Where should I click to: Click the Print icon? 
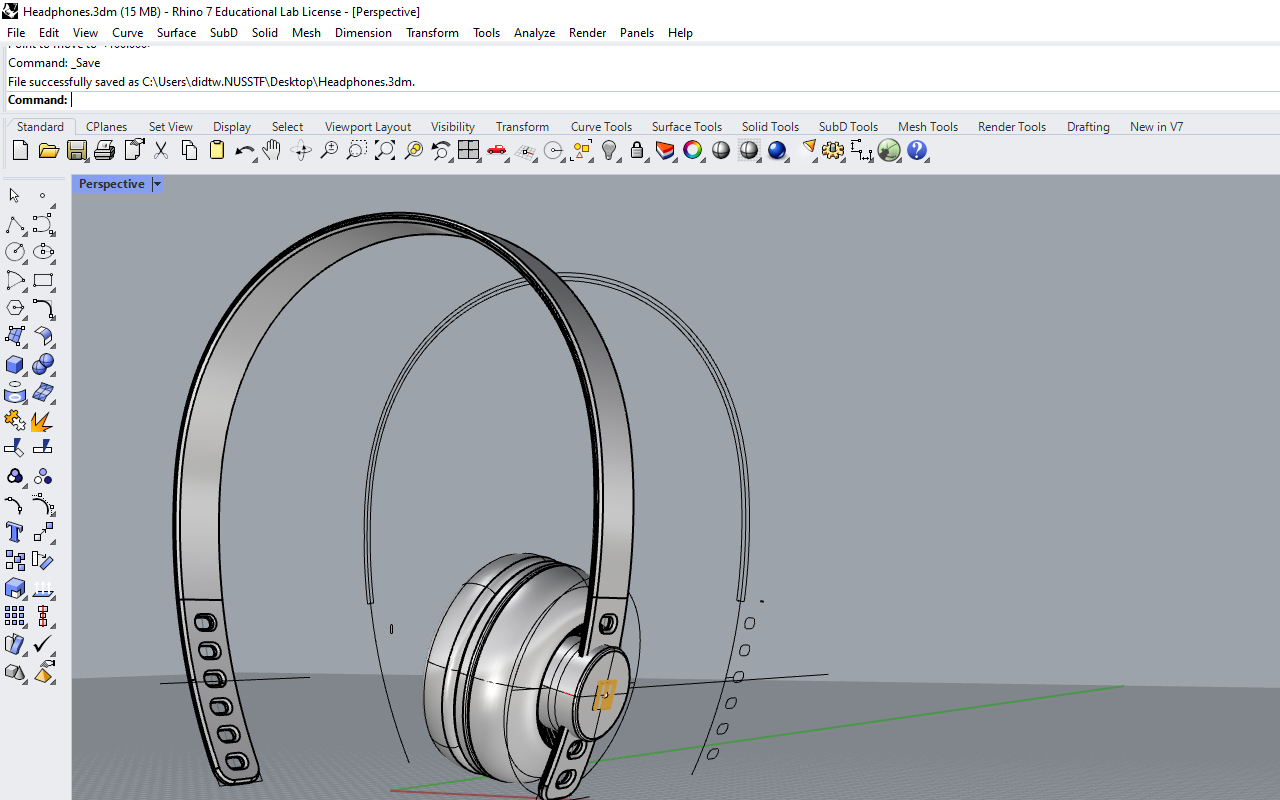click(104, 151)
